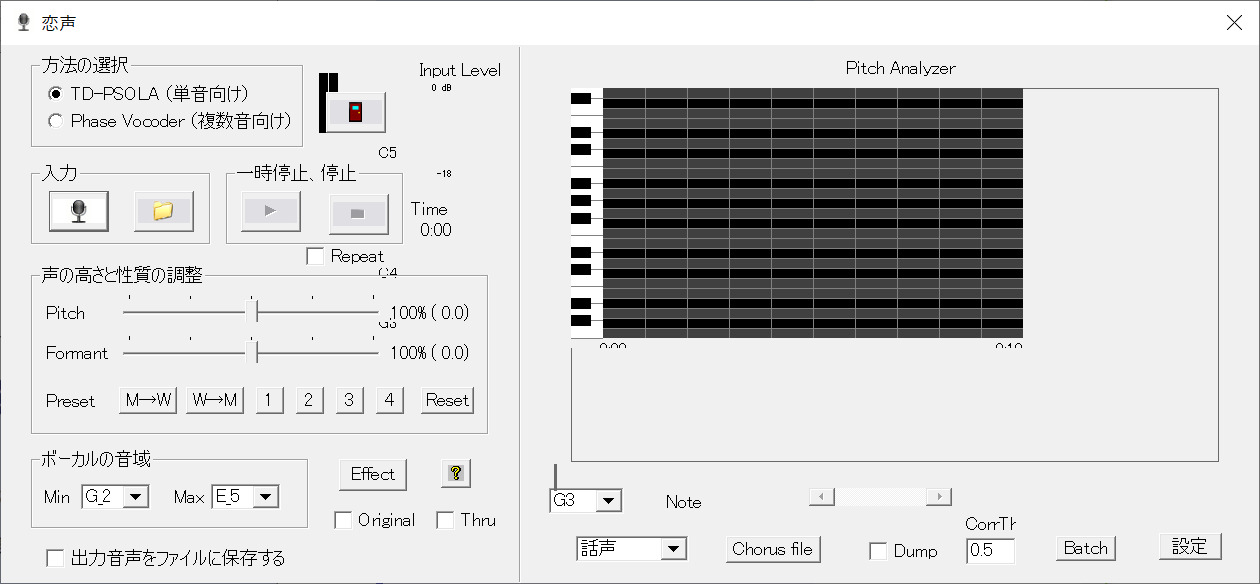The height and width of the screenshot is (584, 1260).
Task: Open the 話声 mode dropdown
Action: pyautogui.click(x=674, y=549)
